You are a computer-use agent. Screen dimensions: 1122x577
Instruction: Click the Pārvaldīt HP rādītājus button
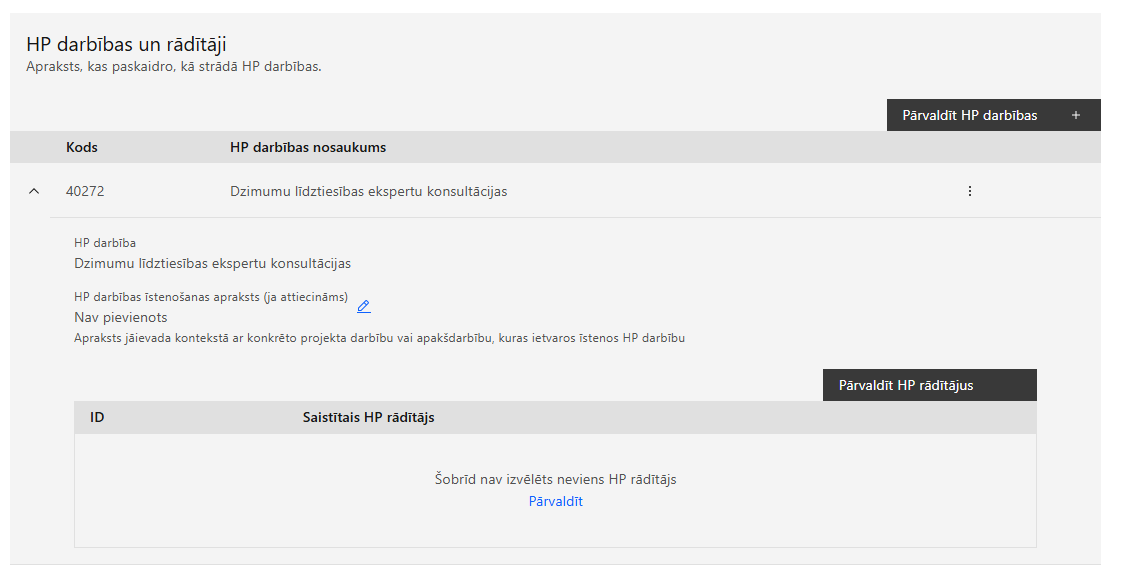[930, 385]
